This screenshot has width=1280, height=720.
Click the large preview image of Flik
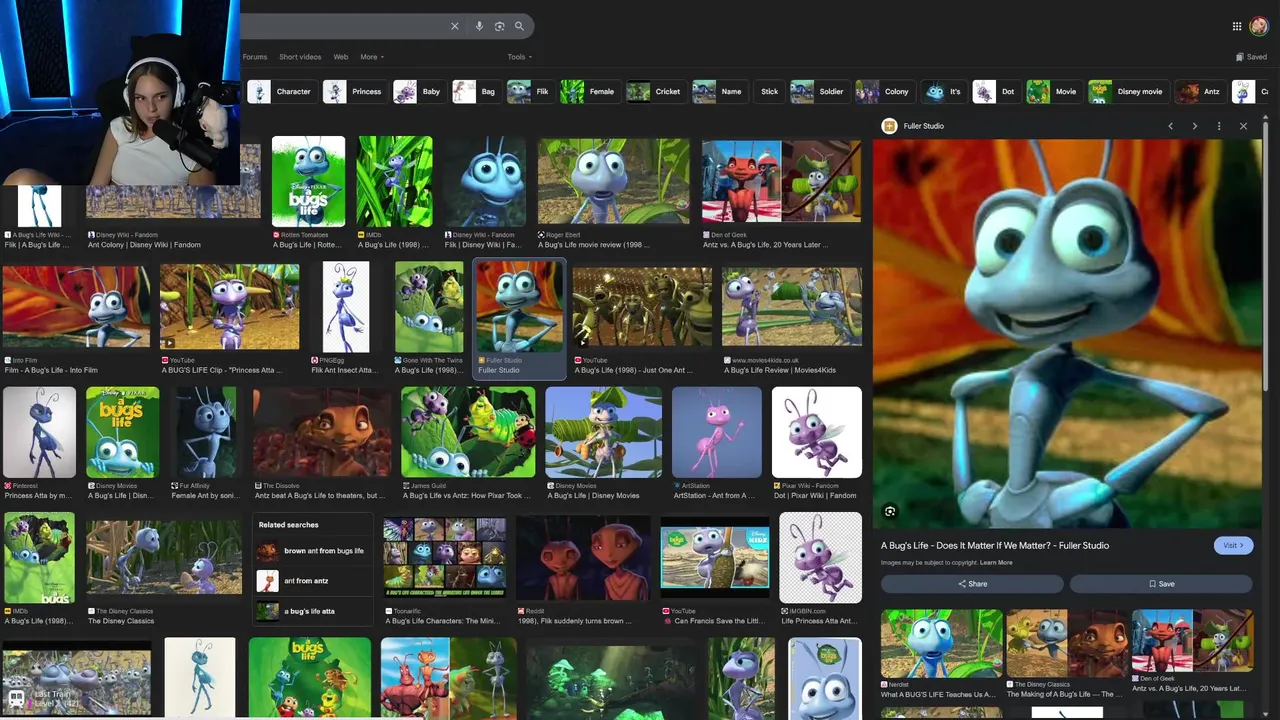click(x=1066, y=333)
